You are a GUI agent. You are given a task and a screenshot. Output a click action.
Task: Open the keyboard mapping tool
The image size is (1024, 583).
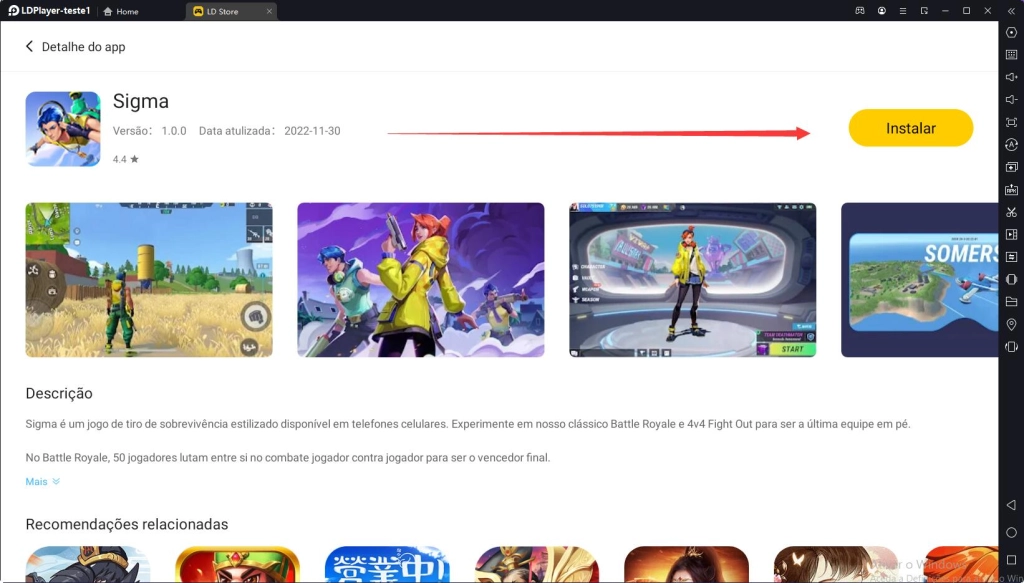click(x=1011, y=55)
